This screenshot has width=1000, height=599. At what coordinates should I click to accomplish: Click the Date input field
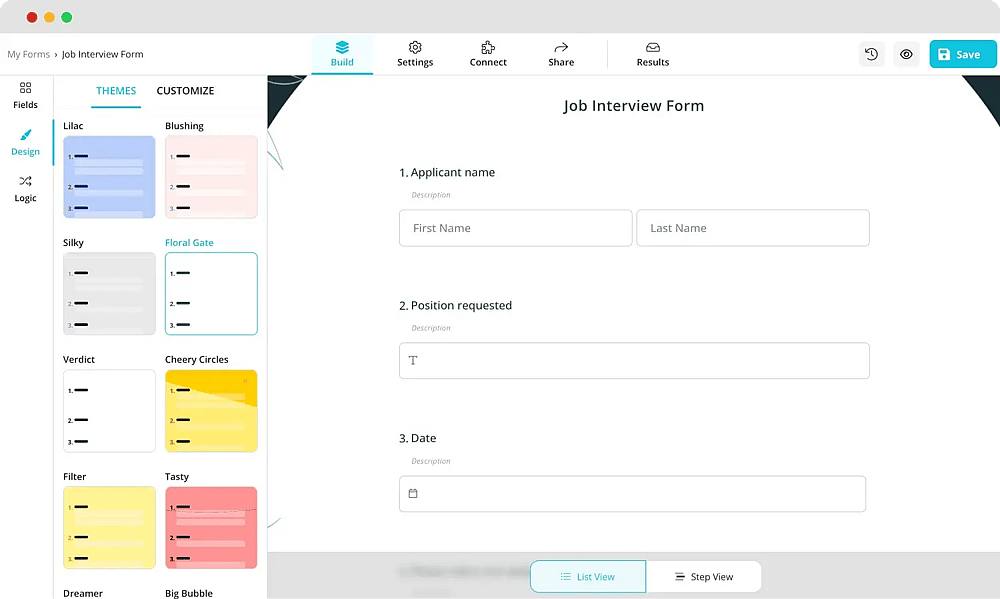tap(632, 494)
